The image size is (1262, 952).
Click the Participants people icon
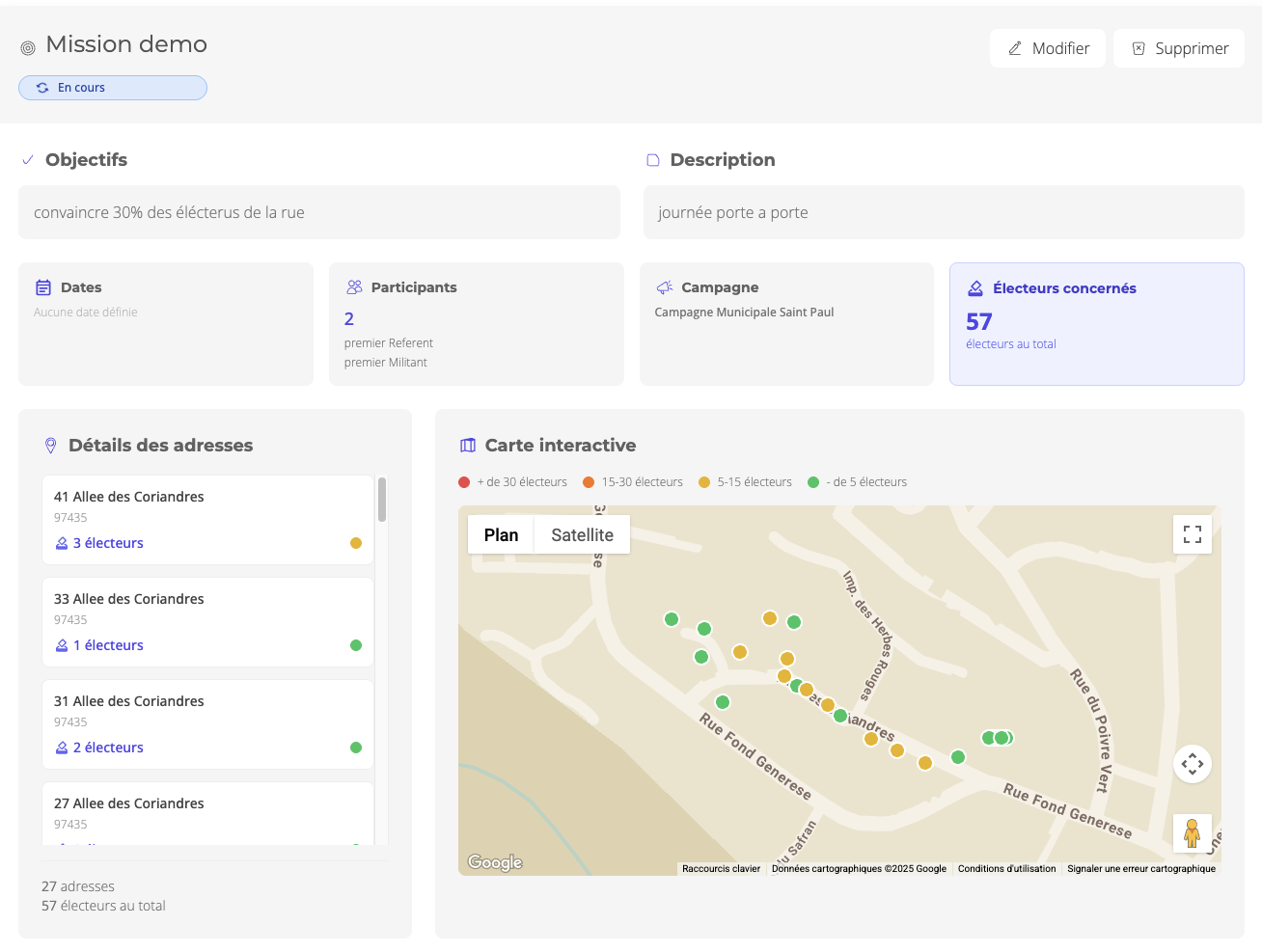click(354, 287)
